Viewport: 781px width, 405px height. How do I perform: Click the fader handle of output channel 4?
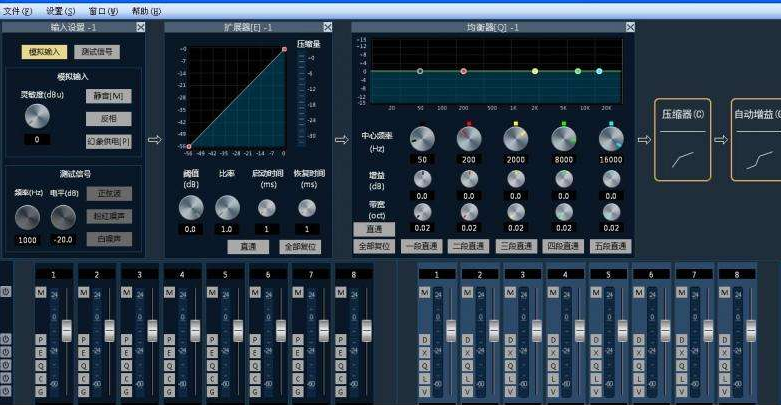580,330
